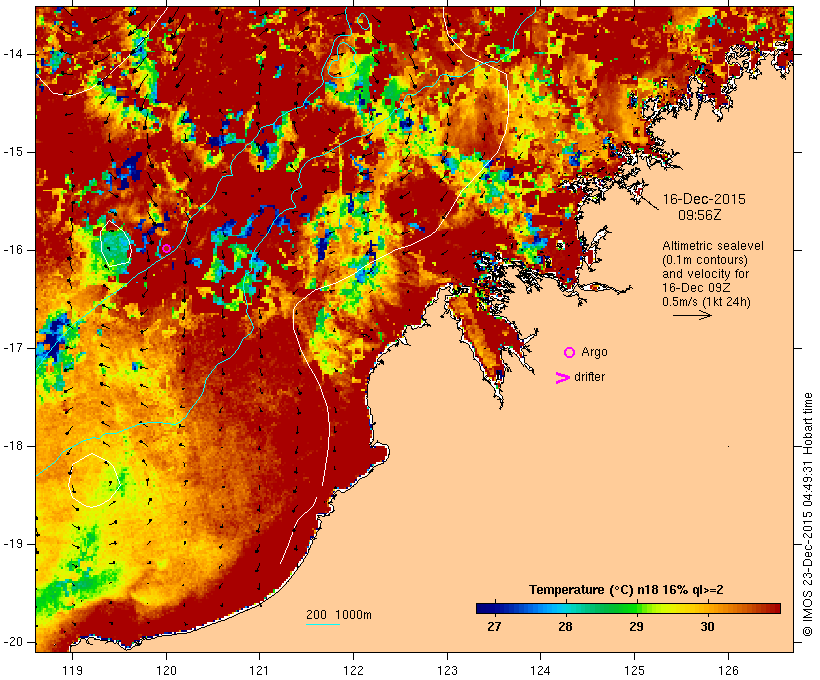Screen dimensions: 820x680
Task: Click the latitude axis label -17
Action: tap(12, 348)
